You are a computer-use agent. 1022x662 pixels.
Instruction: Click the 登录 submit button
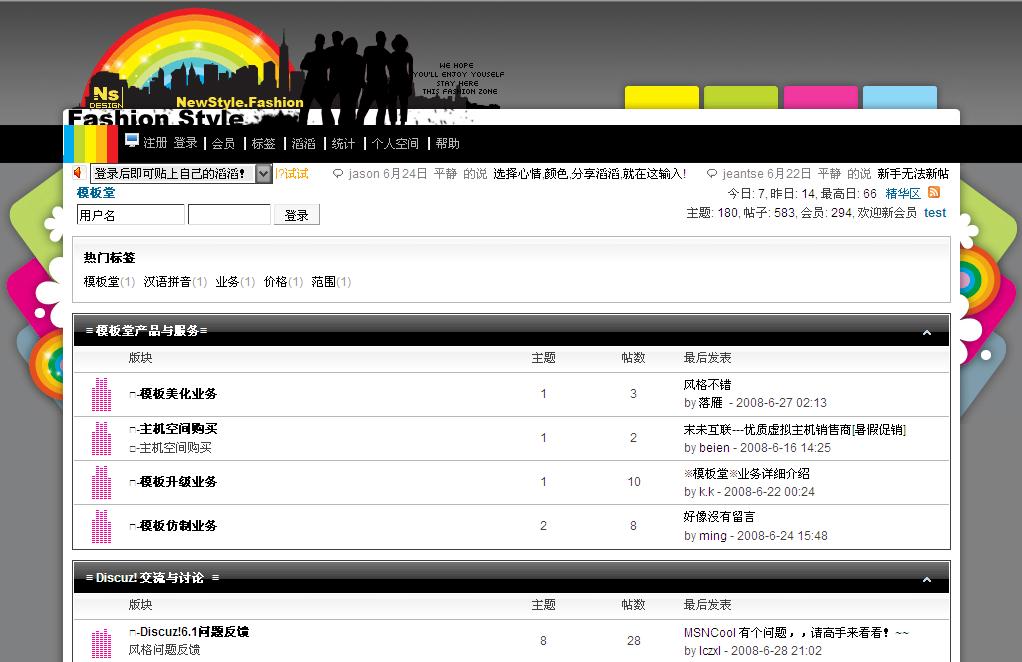pos(297,215)
